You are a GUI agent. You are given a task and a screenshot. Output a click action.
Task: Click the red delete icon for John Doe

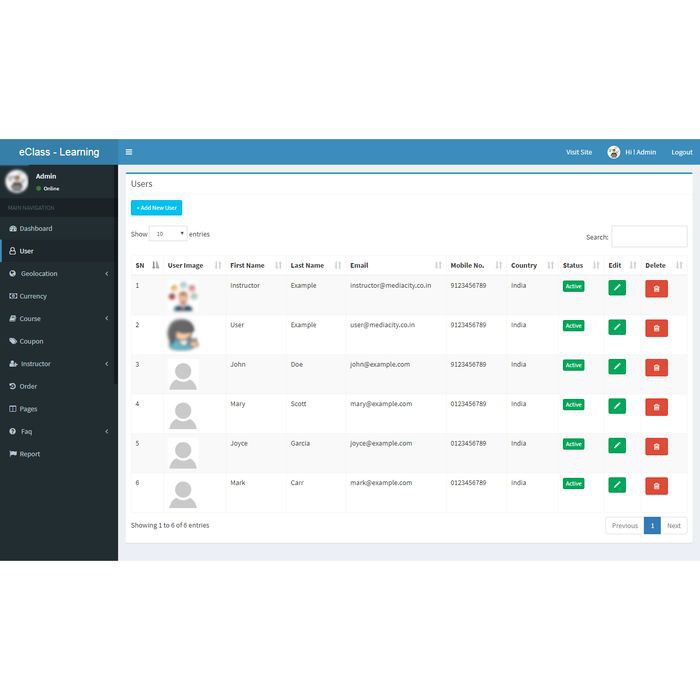click(x=656, y=367)
